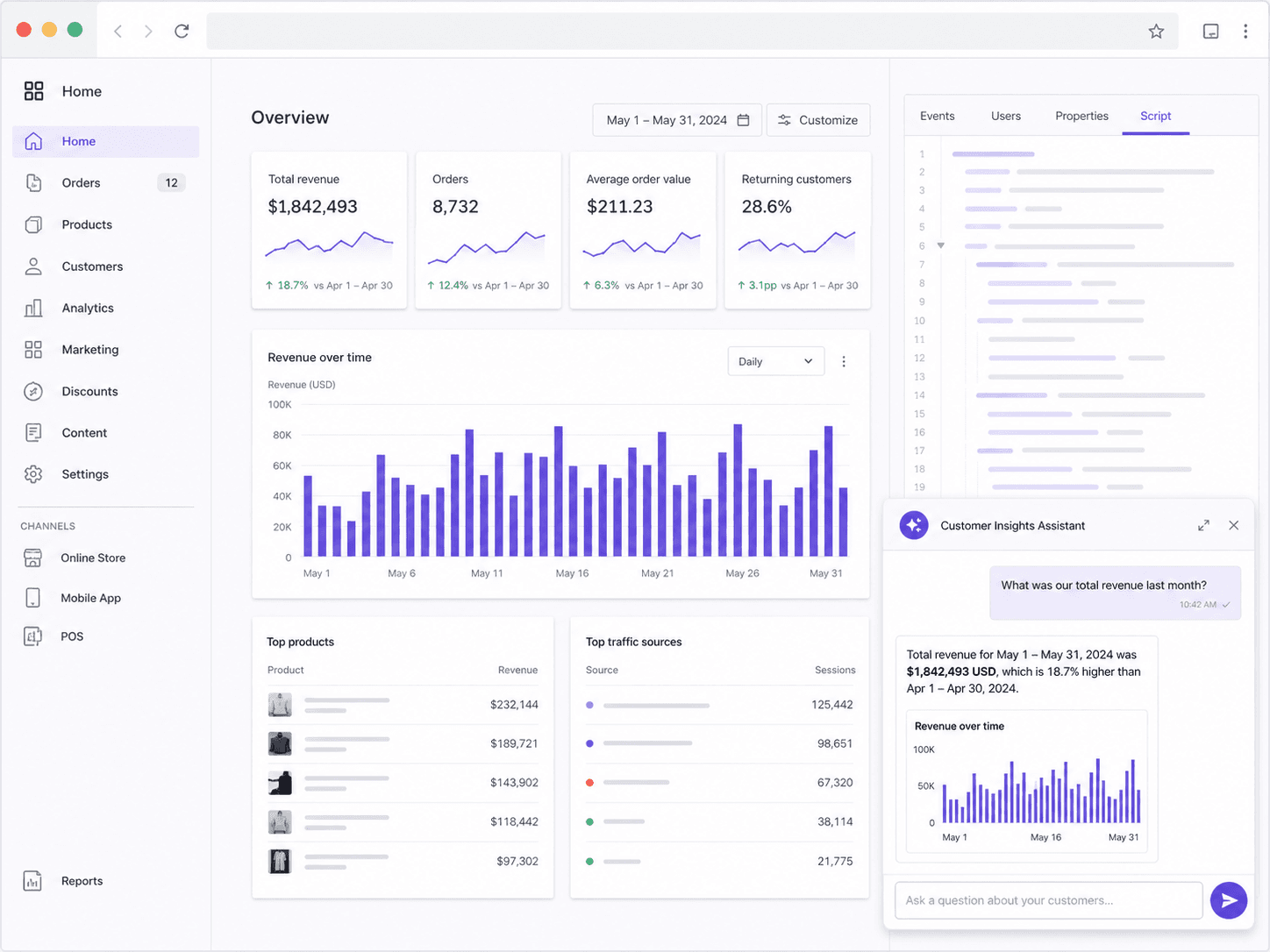Click the $189,721 product thumbnail
The height and width of the screenshot is (952, 1270).
[280, 743]
